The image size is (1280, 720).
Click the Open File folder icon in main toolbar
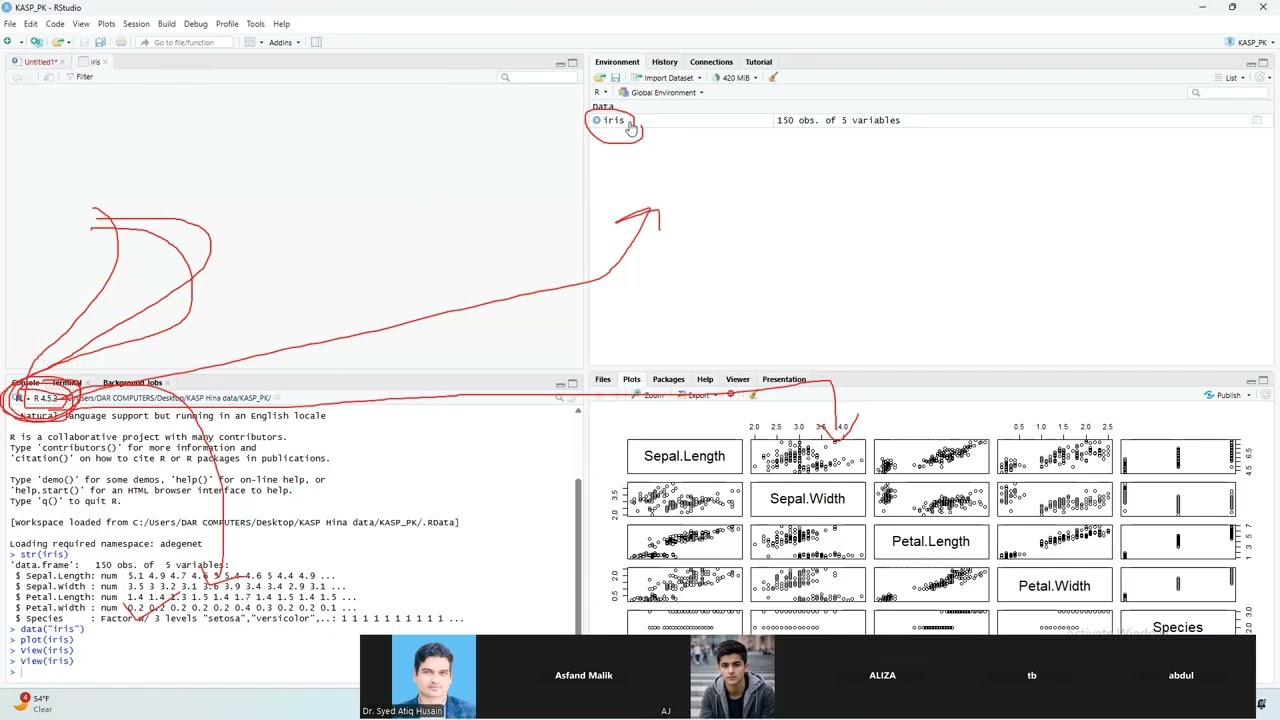coord(57,42)
